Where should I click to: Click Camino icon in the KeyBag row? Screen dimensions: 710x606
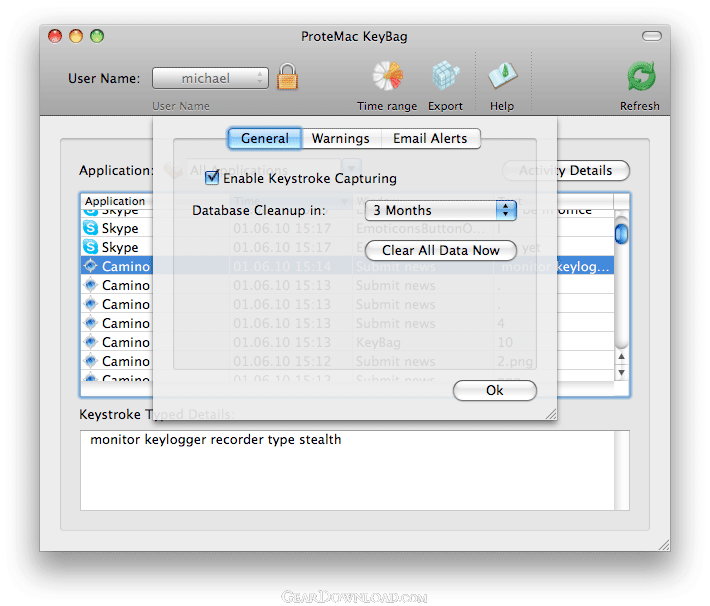(91, 342)
